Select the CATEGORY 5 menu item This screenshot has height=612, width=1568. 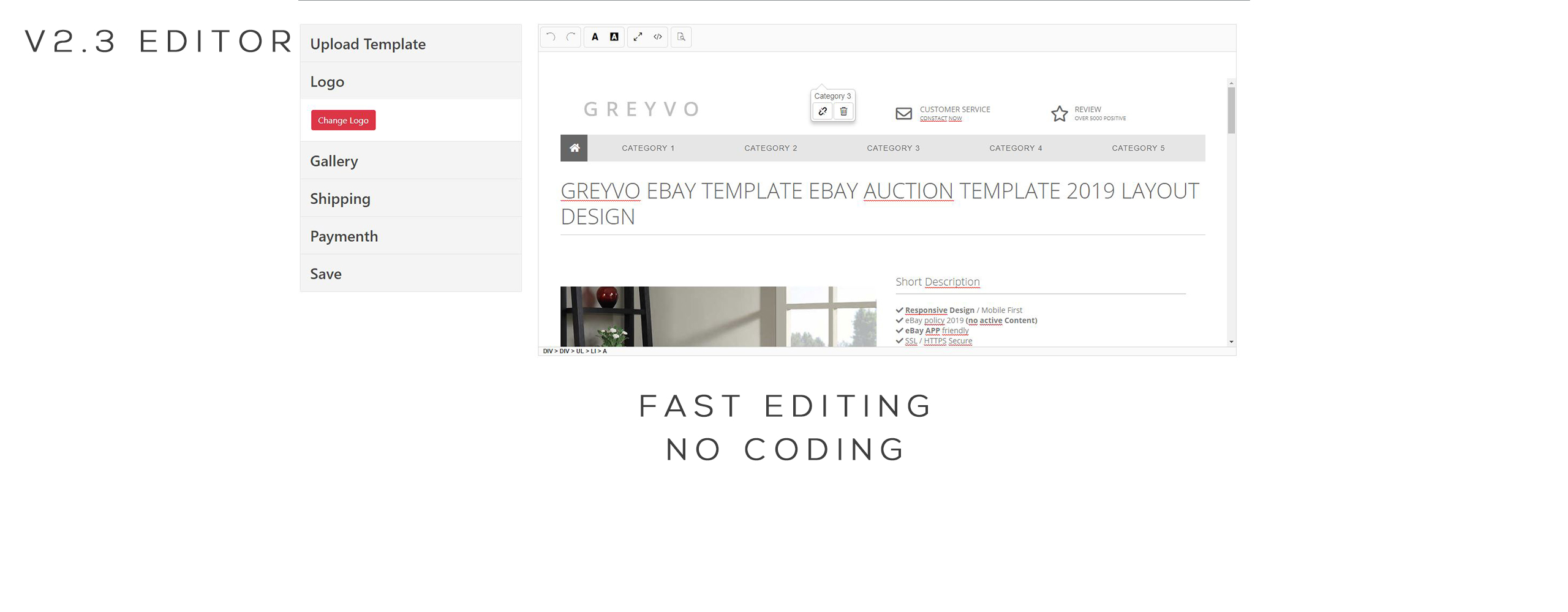1138,148
